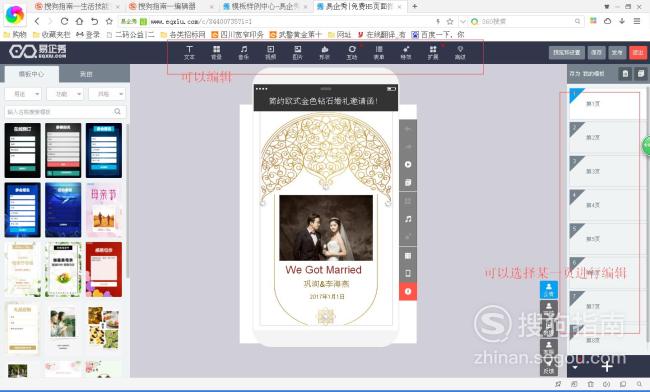Screen dimensions: 650x392
Task: Switch to 搜狗指南—编辑器 browser tab
Action: coord(171,7)
